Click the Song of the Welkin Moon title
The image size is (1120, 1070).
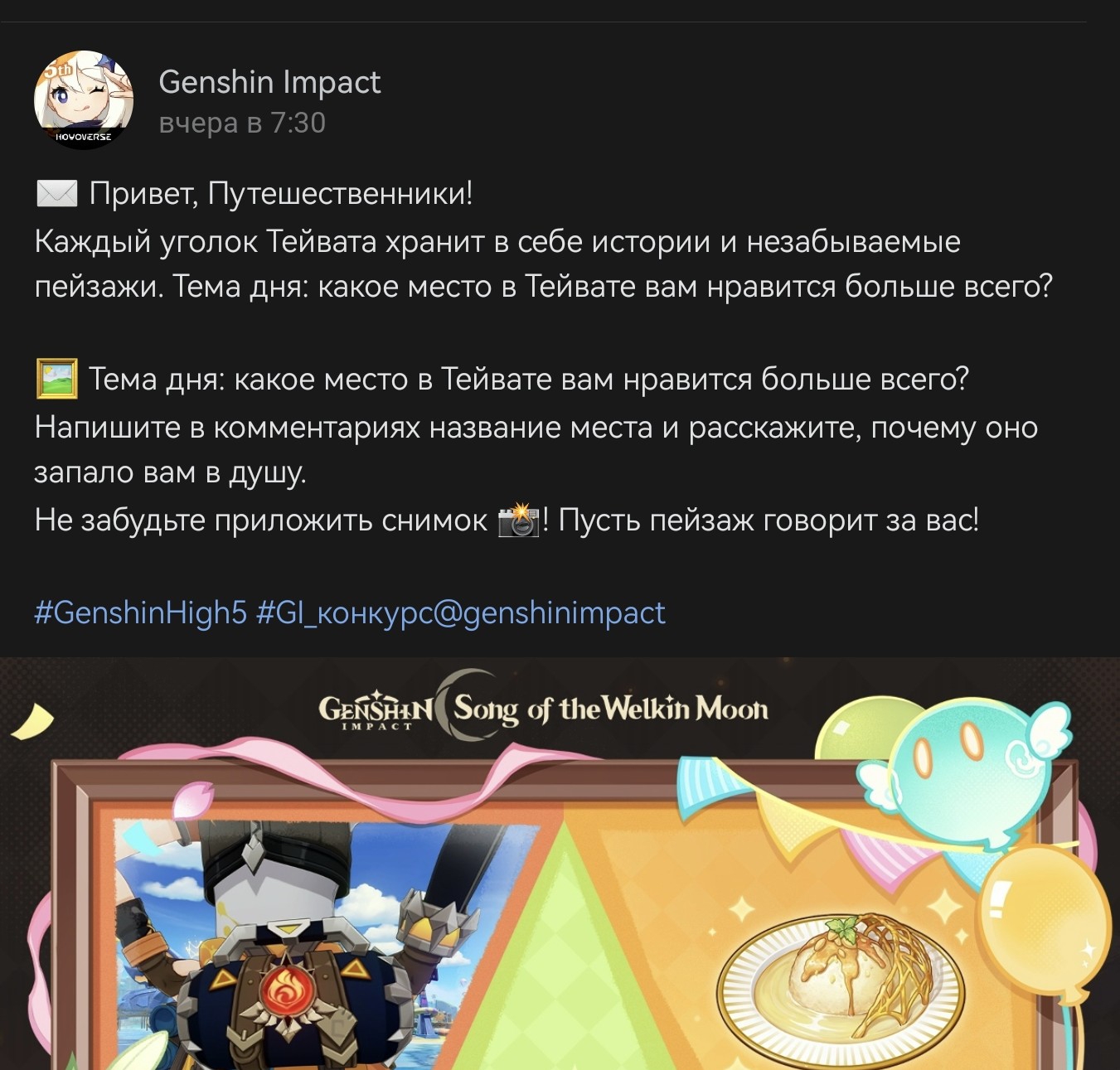tap(612, 709)
